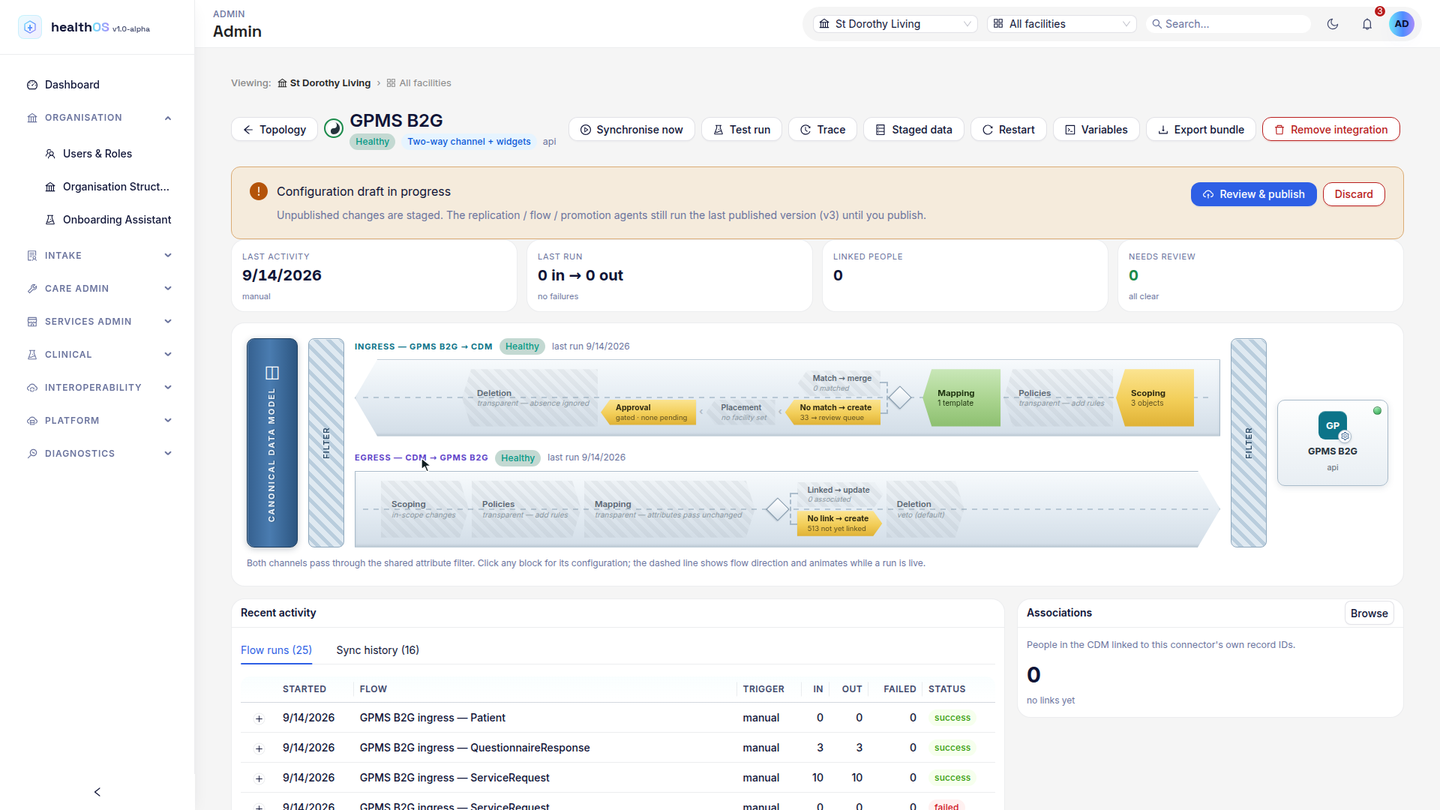This screenshot has height=810, width=1440.
Task: Open the Canonical Data Model block
Action: tap(272, 443)
